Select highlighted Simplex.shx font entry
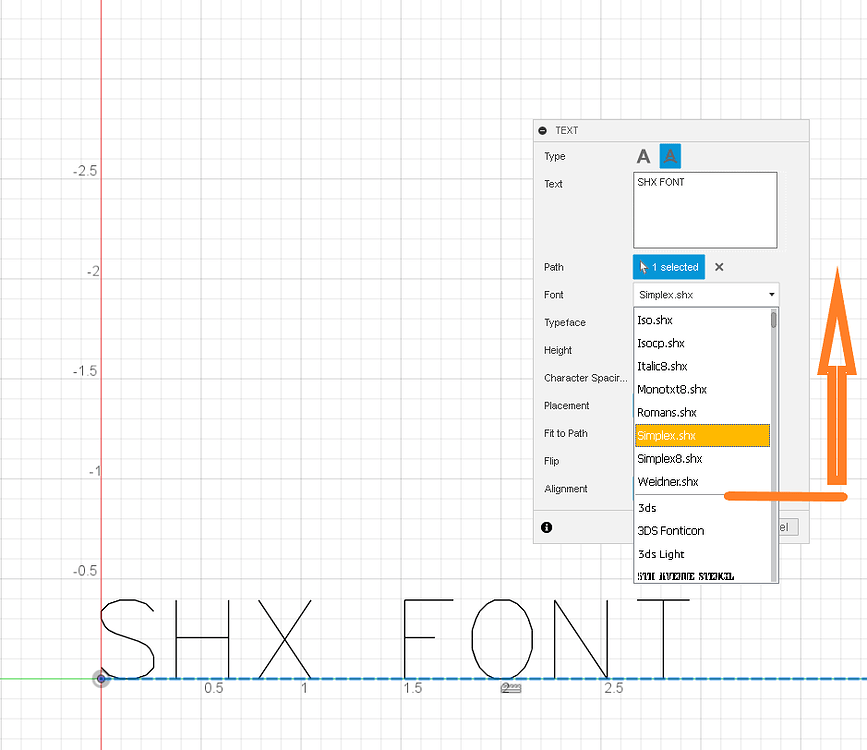This screenshot has height=750, width=867. (x=667, y=435)
